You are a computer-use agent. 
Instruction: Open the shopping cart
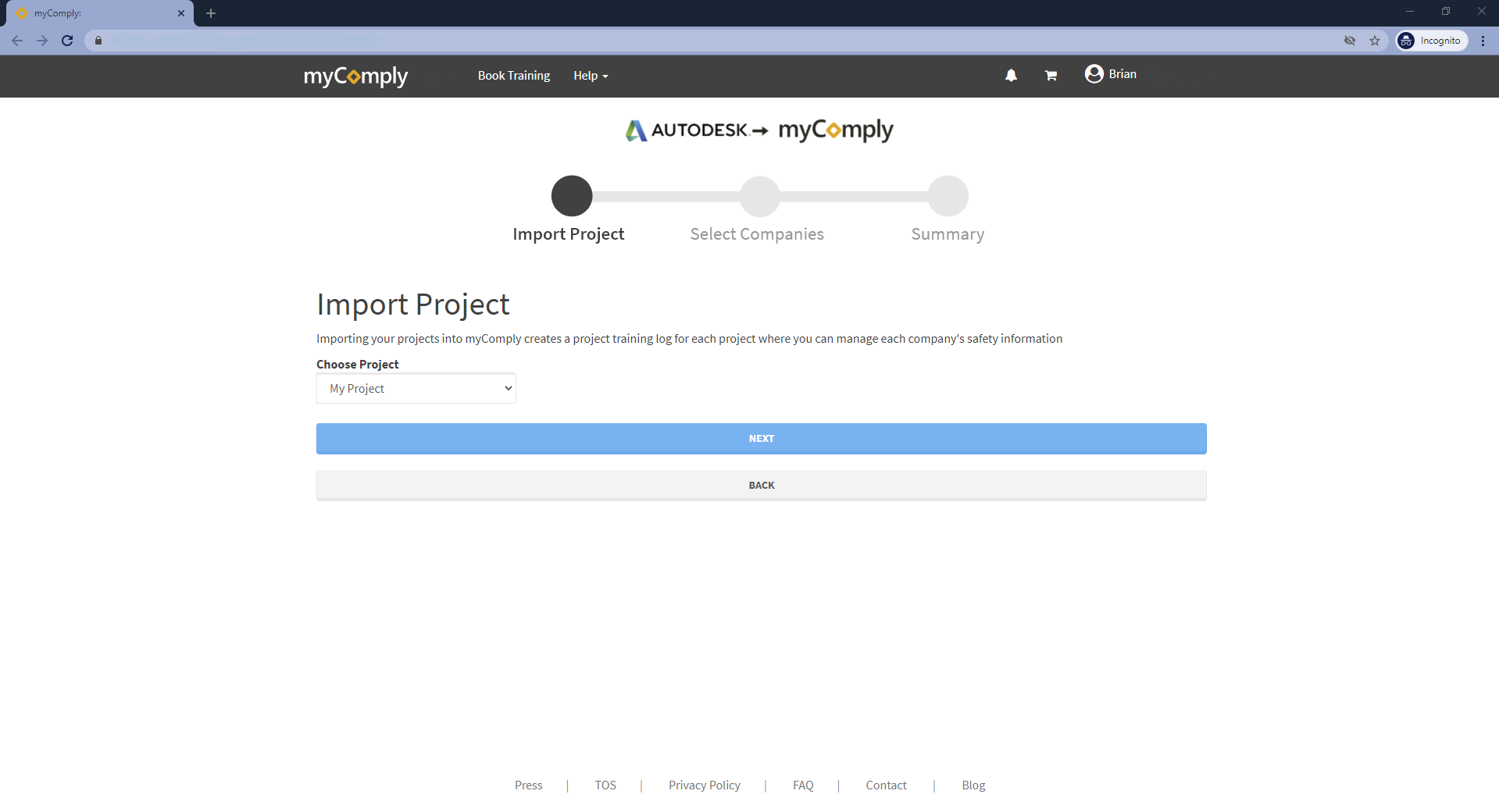point(1051,75)
